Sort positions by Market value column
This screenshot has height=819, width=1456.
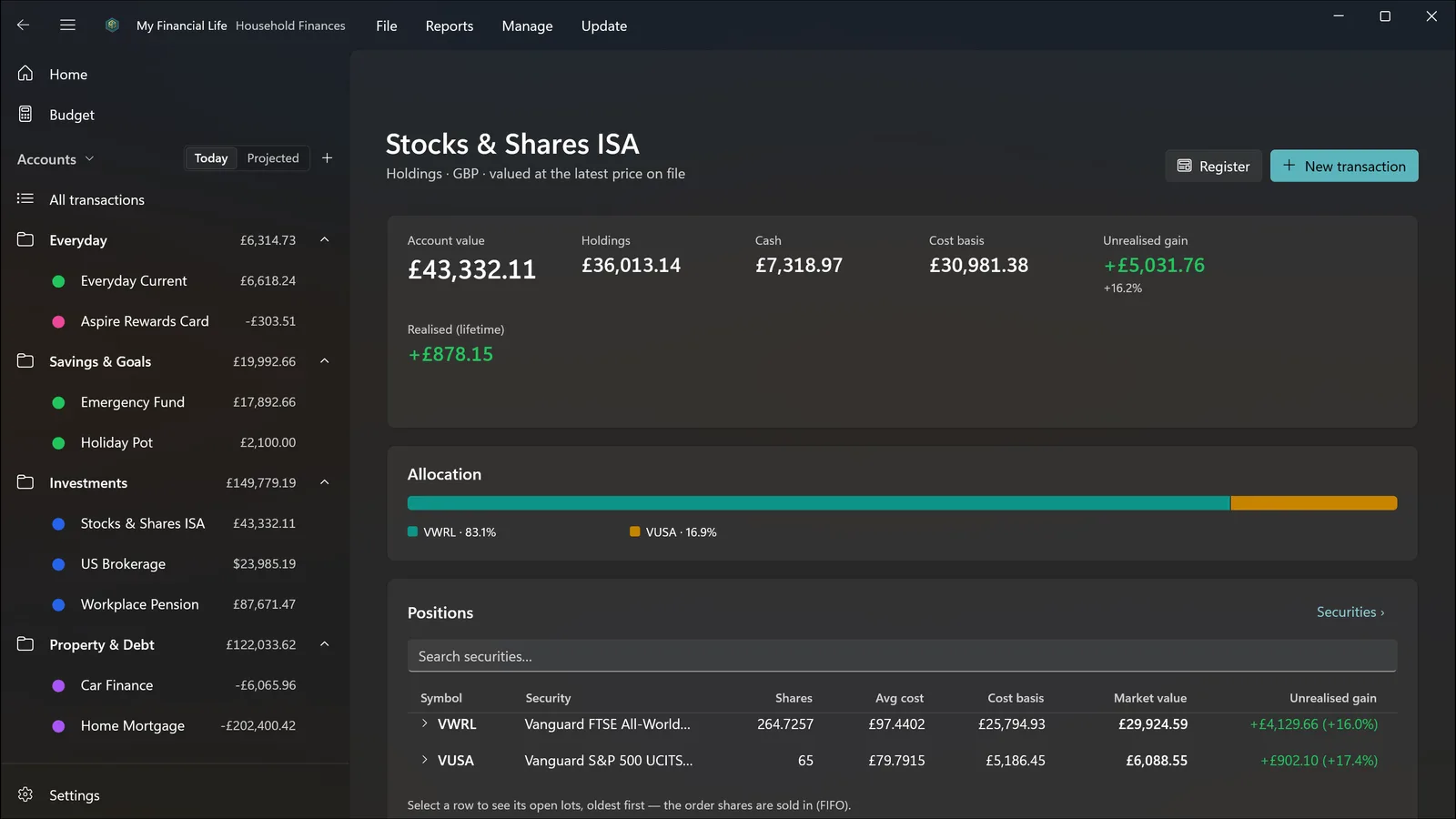click(1150, 698)
